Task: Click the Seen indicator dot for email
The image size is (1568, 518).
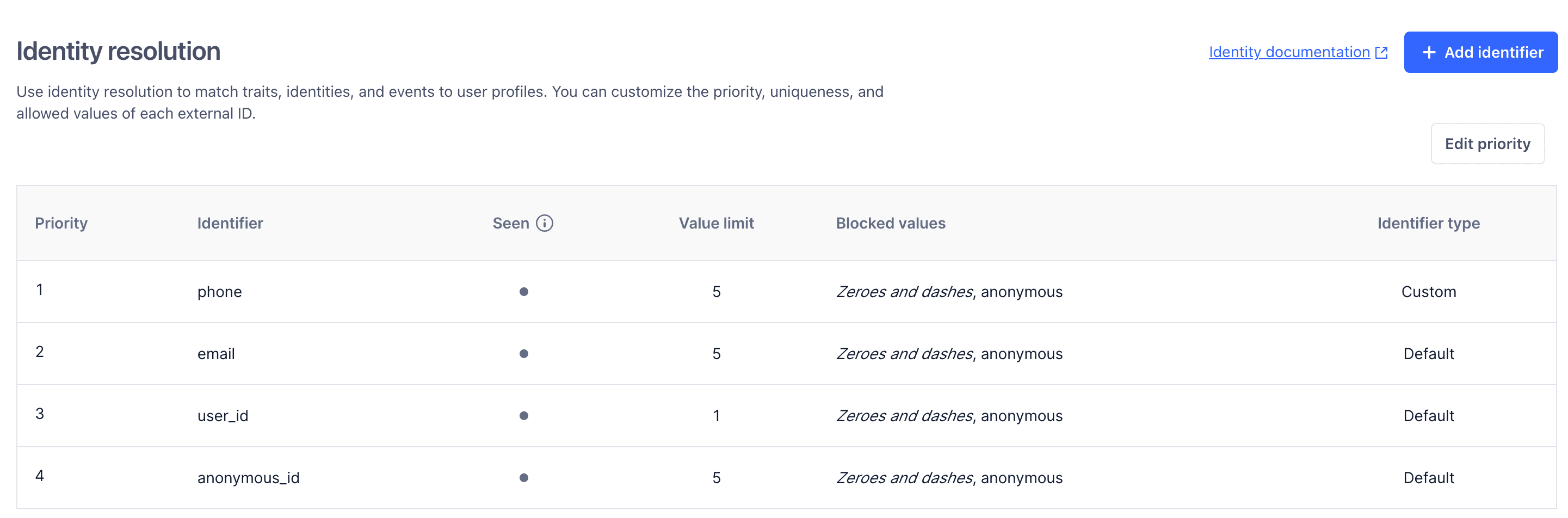Action: click(x=523, y=354)
